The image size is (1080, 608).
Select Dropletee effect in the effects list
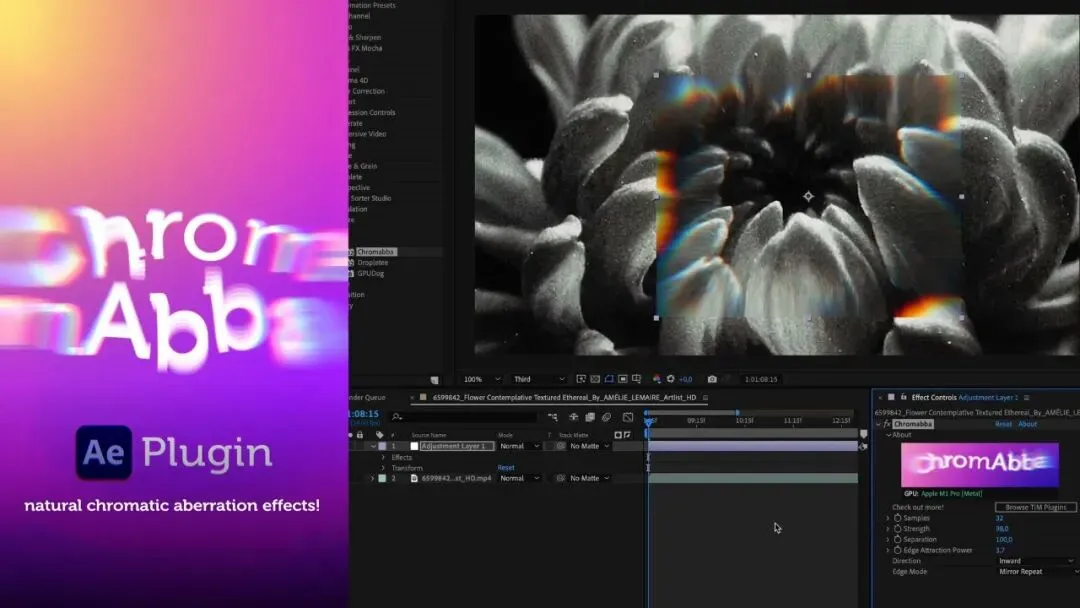click(x=373, y=262)
